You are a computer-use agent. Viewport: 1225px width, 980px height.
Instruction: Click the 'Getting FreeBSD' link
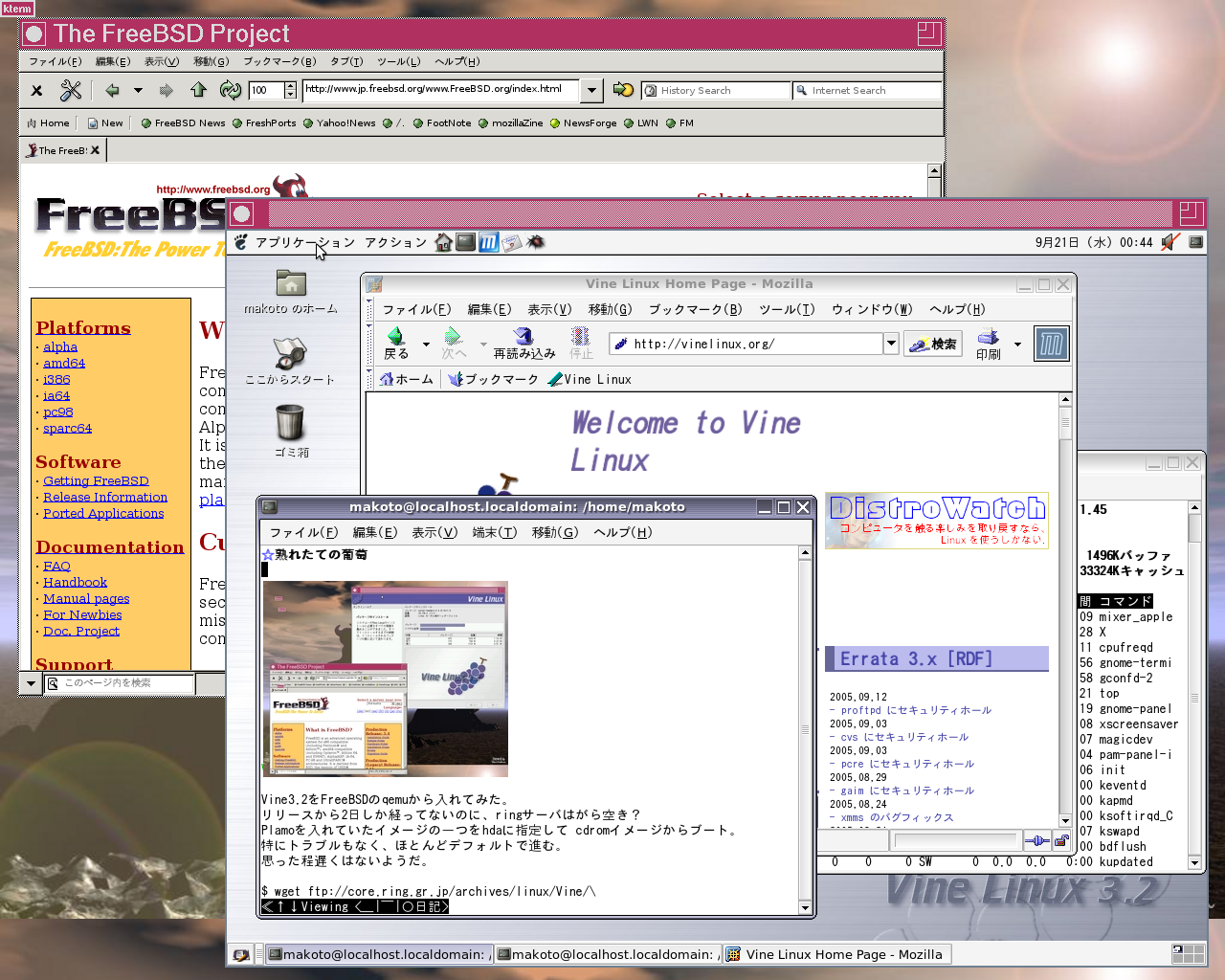[96, 481]
